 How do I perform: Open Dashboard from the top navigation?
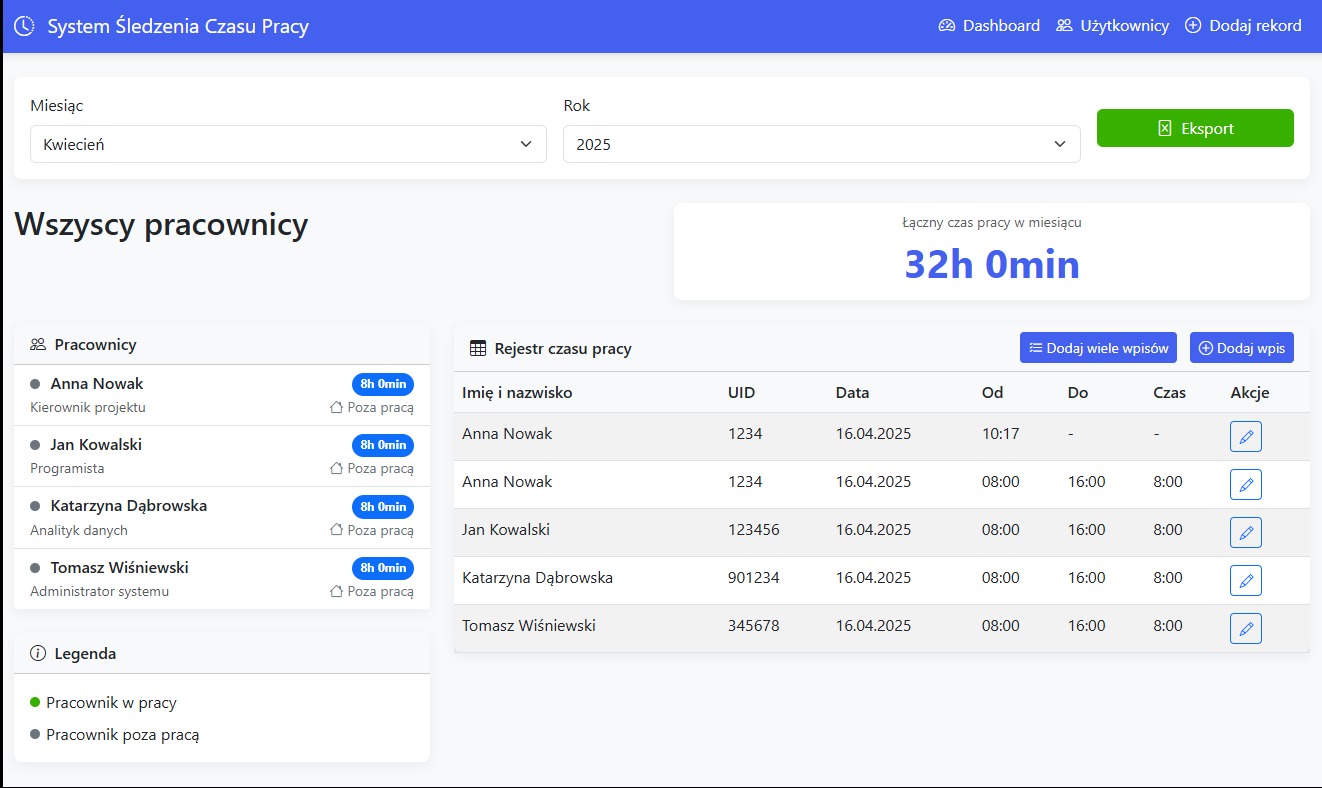click(x=989, y=26)
